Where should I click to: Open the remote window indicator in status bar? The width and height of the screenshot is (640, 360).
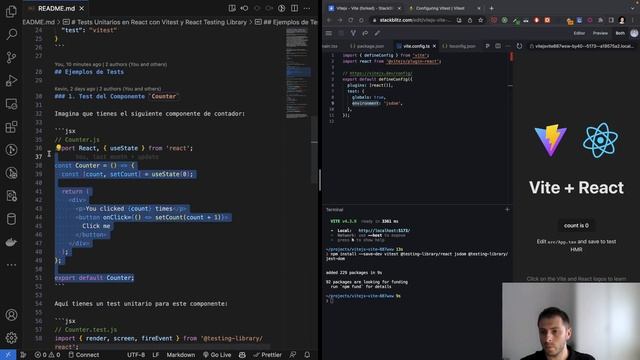coord(8,355)
